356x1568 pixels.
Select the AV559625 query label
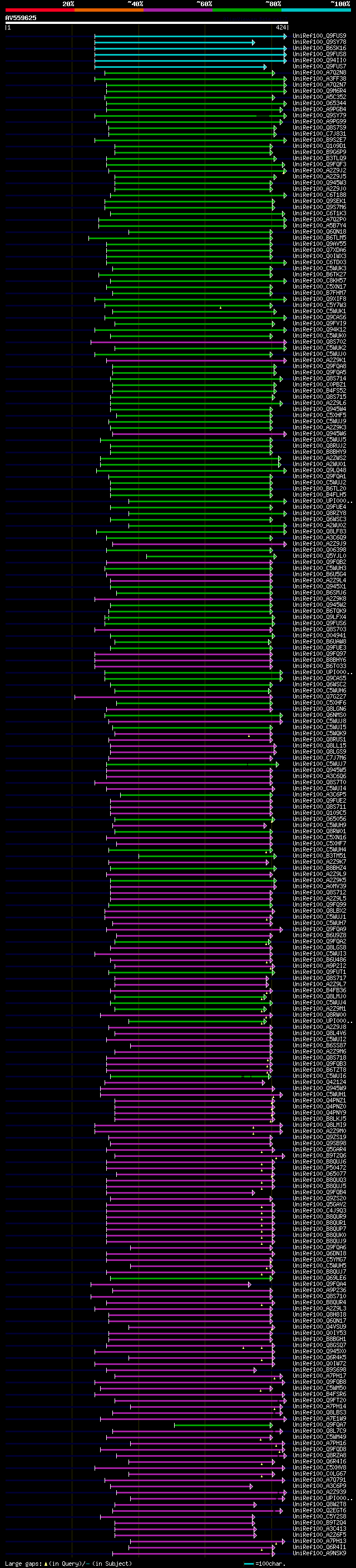tap(21, 18)
